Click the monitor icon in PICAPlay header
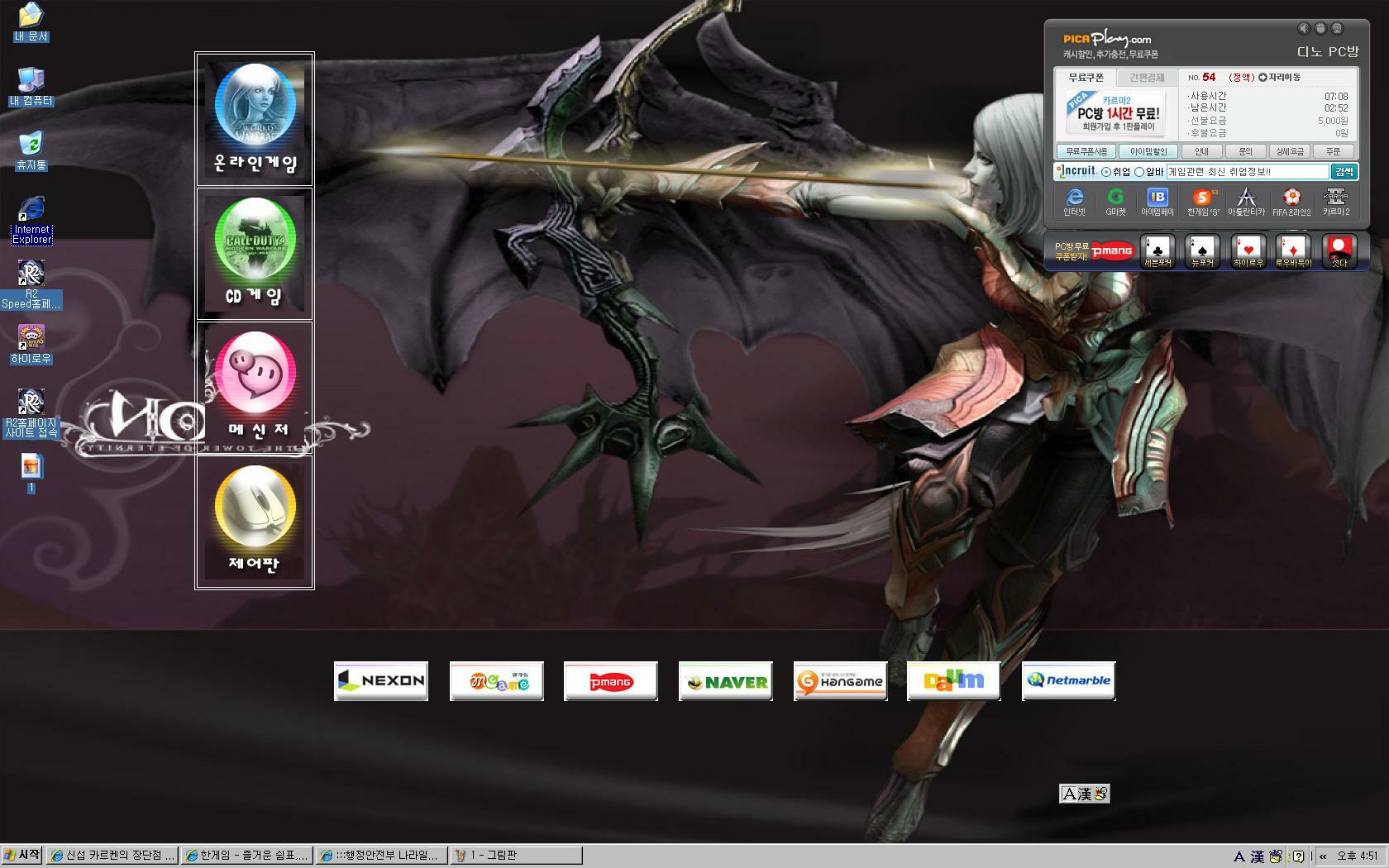Screen dimensions: 1389x868 point(1337,28)
